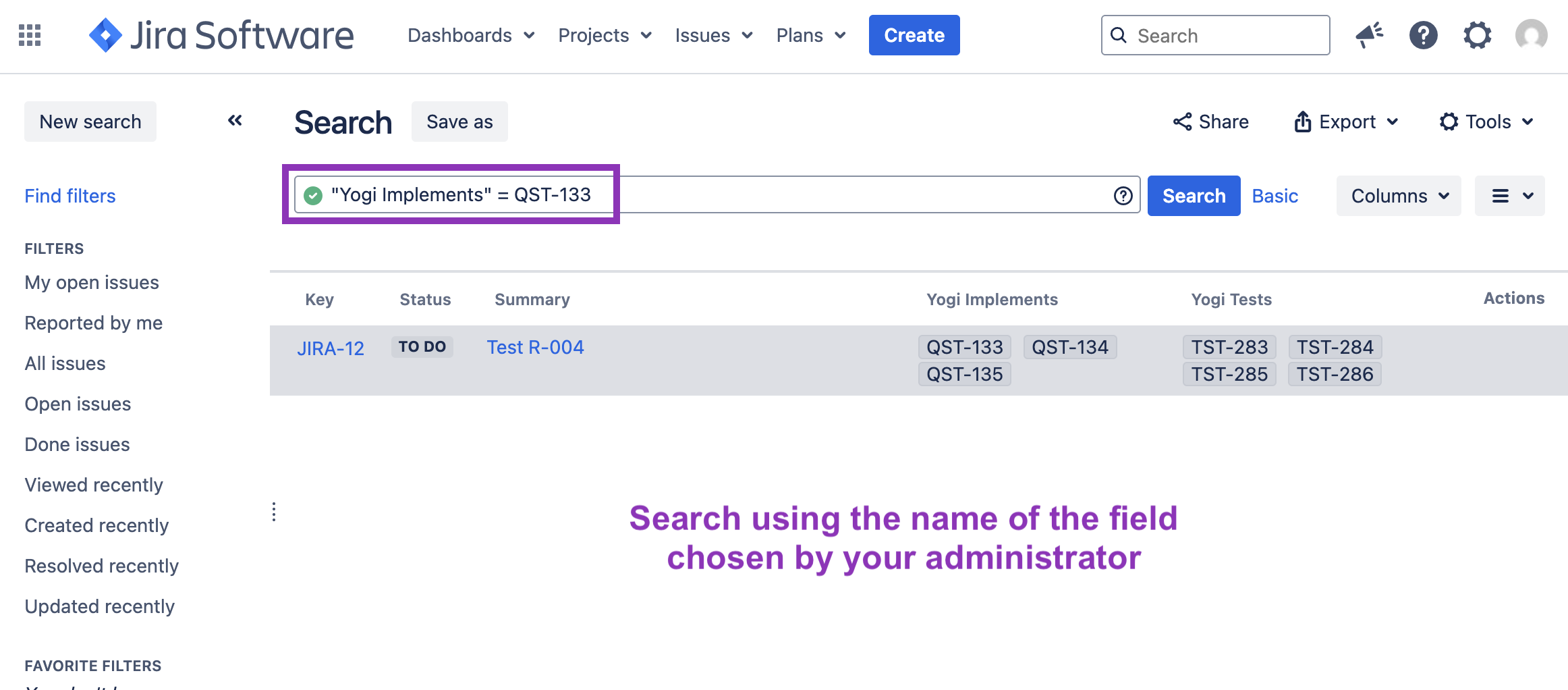Click the Jira Software logo
The height and width of the screenshot is (690, 1568).
point(221,35)
